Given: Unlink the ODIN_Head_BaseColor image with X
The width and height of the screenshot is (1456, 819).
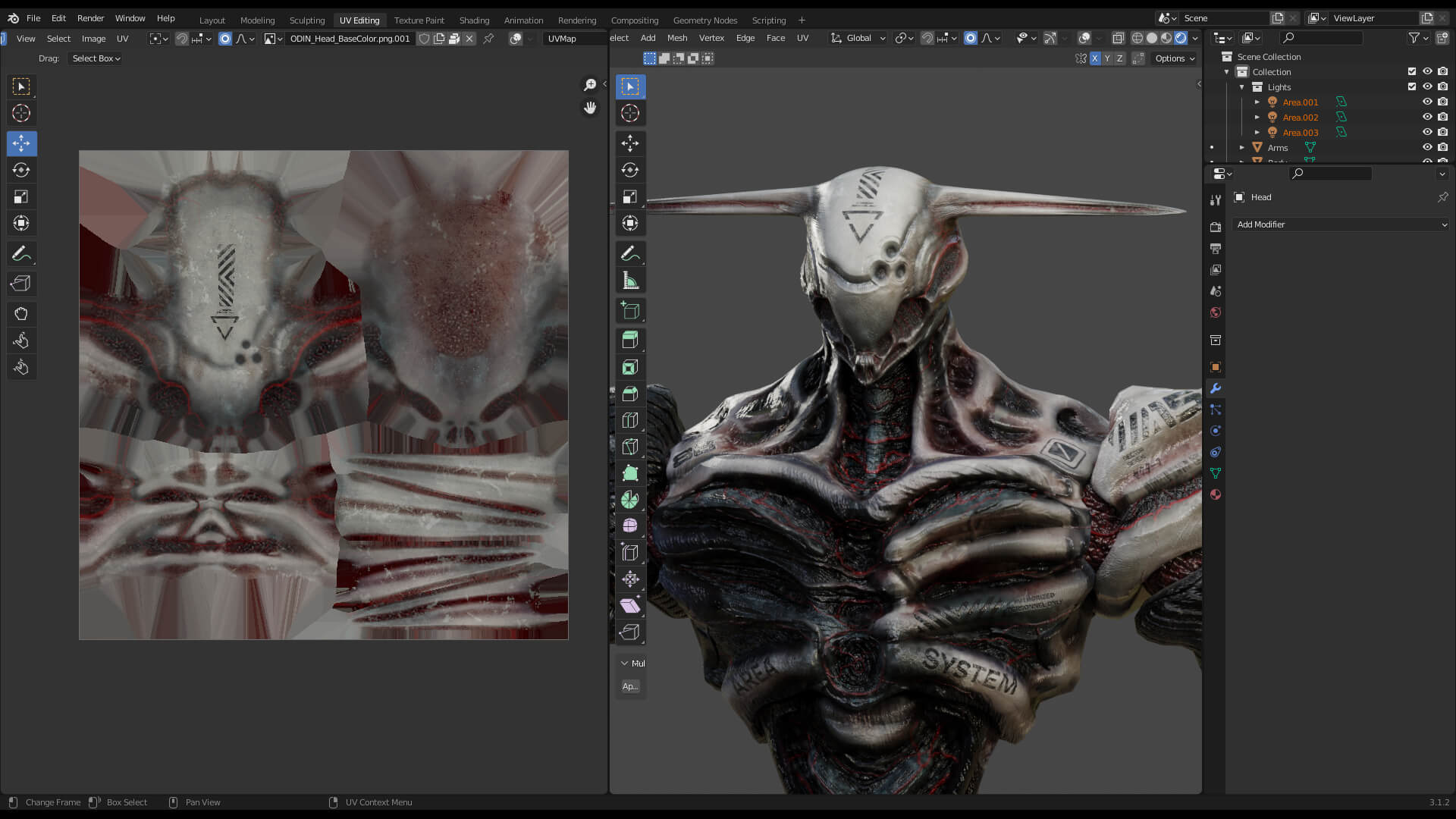Looking at the screenshot, I should 469,39.
